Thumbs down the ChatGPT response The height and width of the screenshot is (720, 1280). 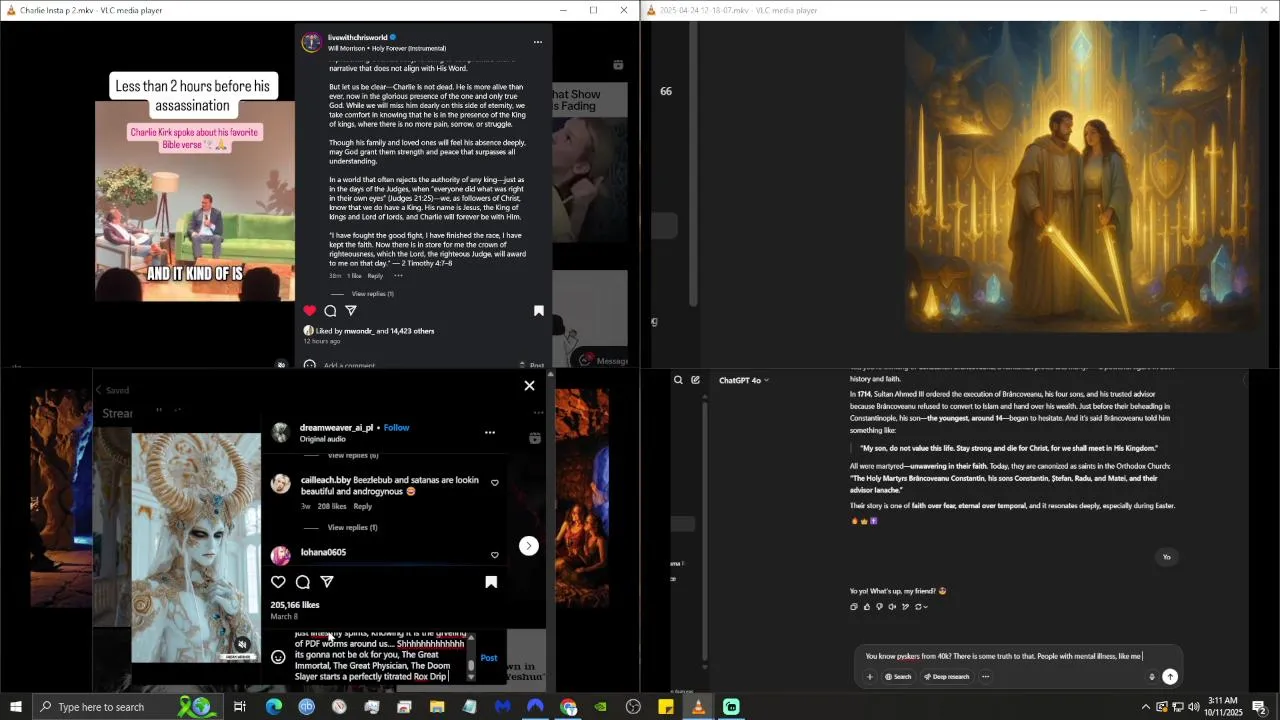pos(880,607)
